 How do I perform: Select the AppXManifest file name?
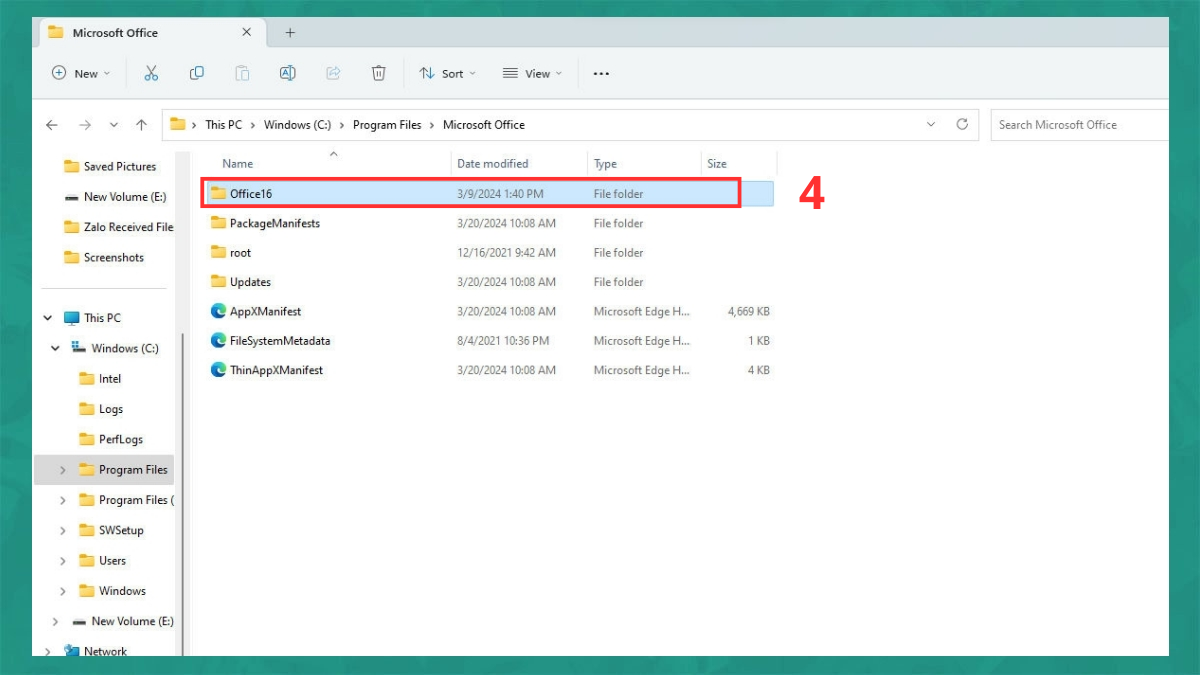[x=265, y=311]
